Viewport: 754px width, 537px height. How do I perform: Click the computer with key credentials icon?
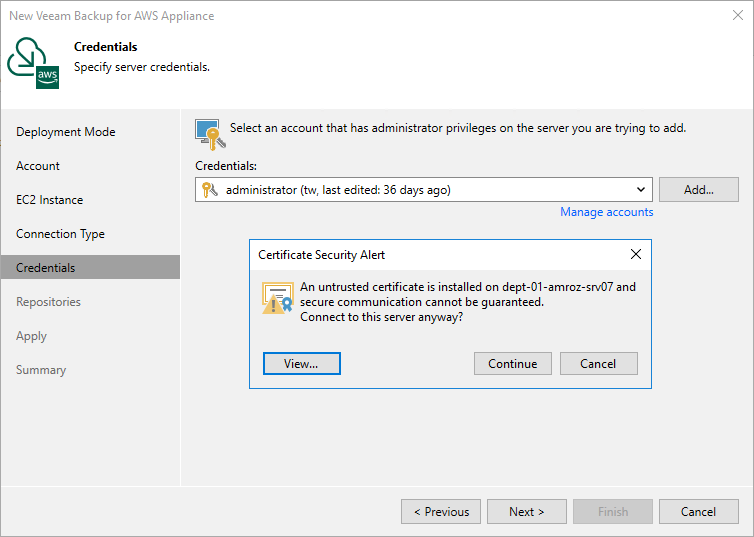click(210, 134)
